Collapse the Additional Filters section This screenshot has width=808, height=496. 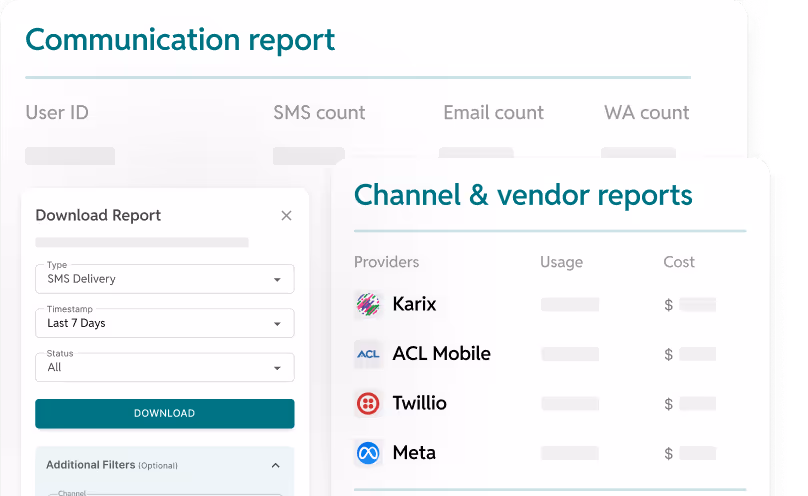276,466
